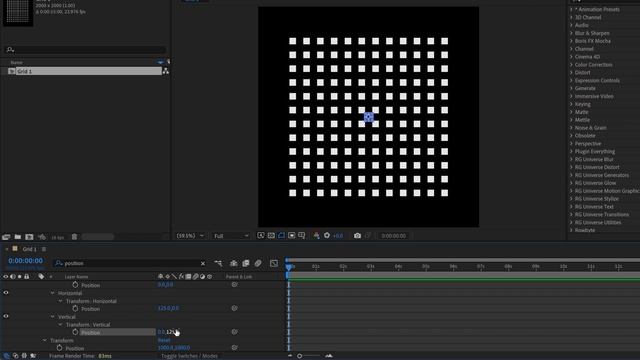Open the Grid 1 timeline panel menu
This screenshot has height=360, width=640.
point(44,249)
